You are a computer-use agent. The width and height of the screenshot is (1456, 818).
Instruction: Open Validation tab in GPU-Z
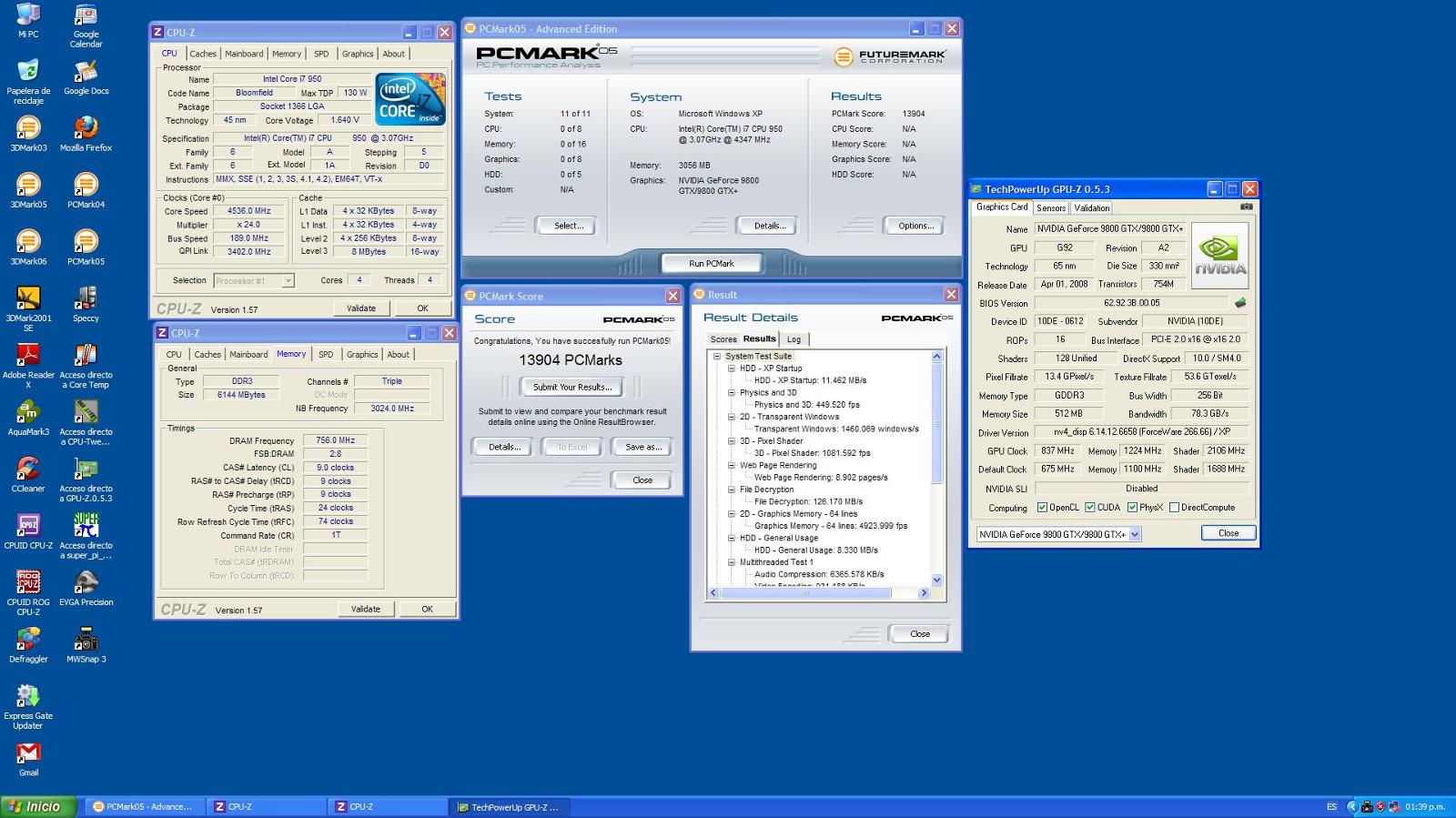(x=1092, y=207)
